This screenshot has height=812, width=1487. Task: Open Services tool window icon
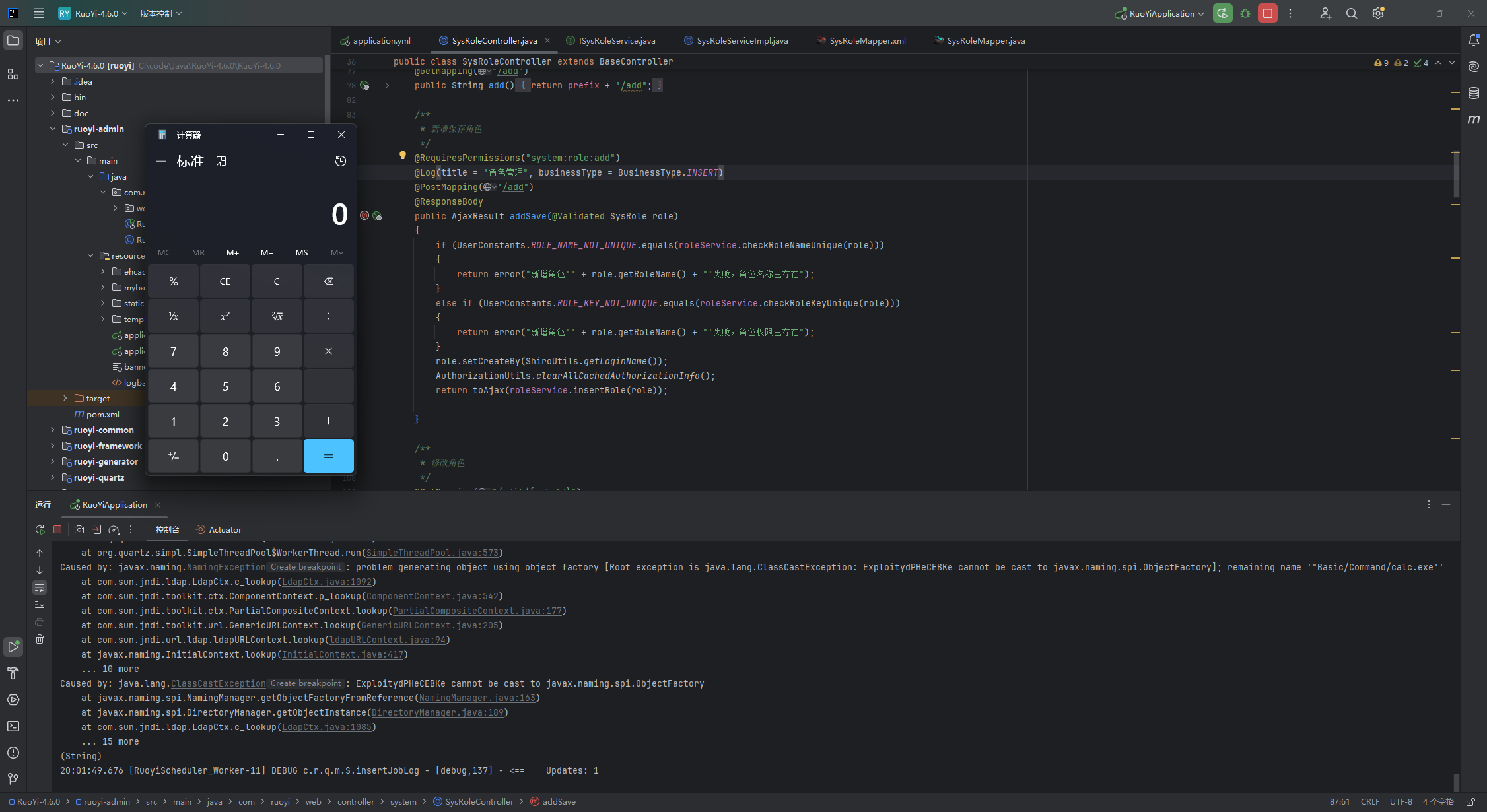(x=13, y=700)
